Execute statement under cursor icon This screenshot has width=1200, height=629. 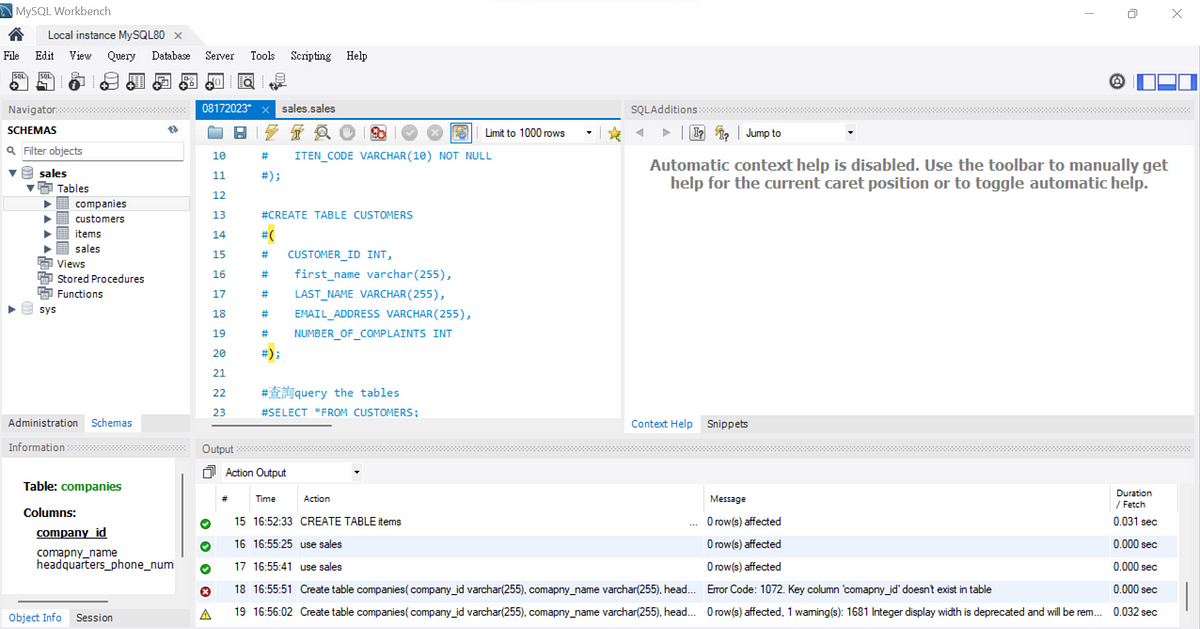click(296, 133)
